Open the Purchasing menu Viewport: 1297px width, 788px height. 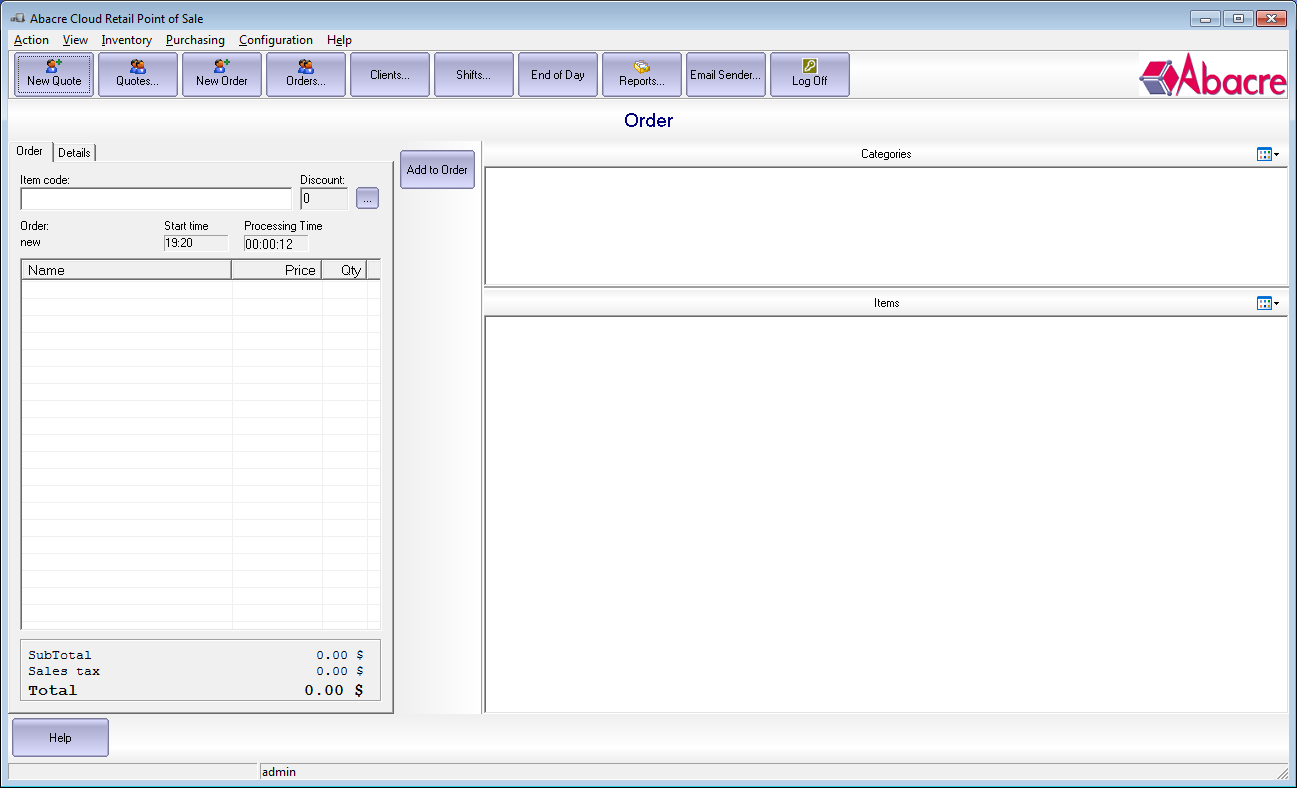[195, 40]
